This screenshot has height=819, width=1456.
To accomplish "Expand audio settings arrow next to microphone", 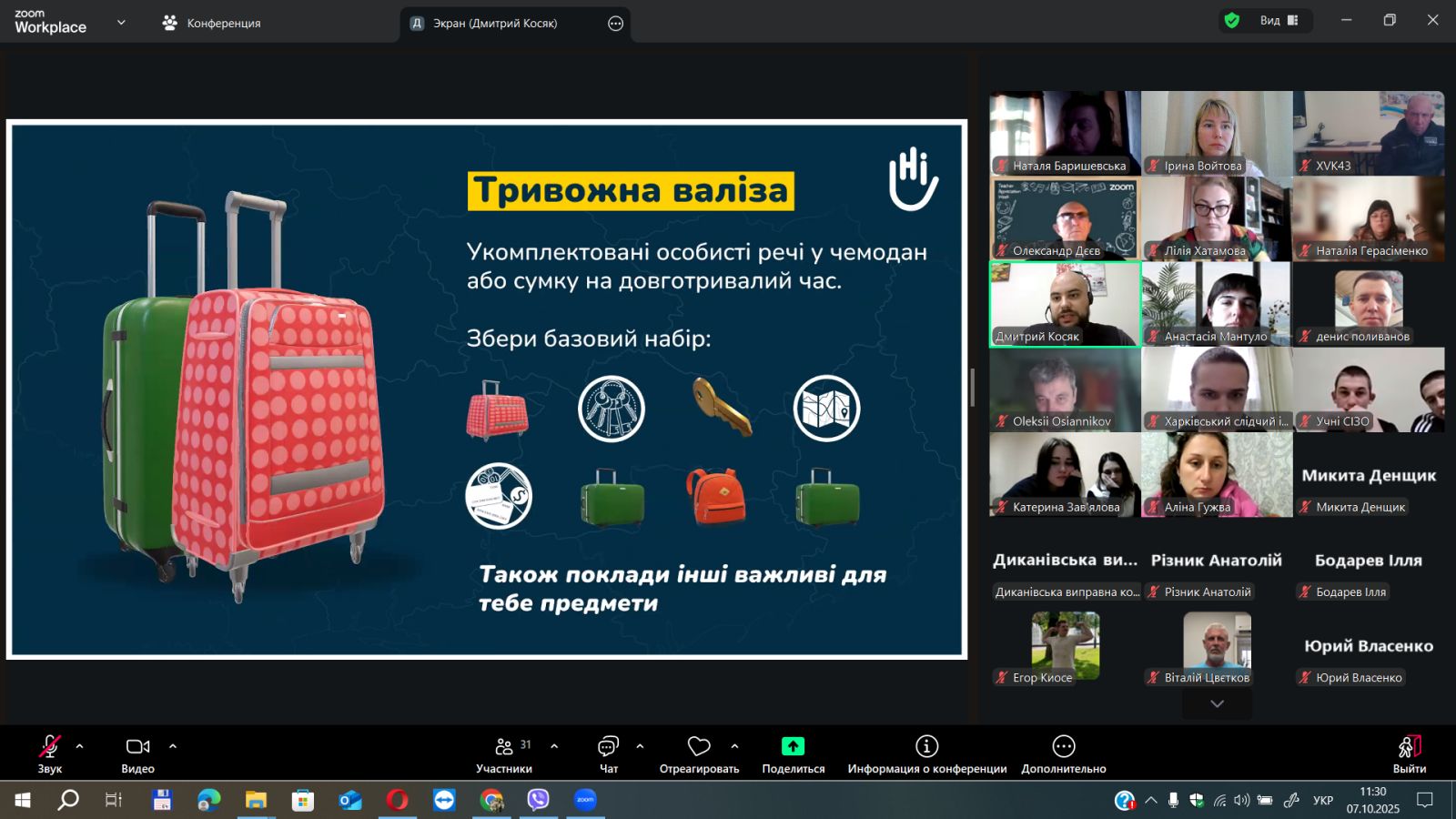I will tap(80, 746).
